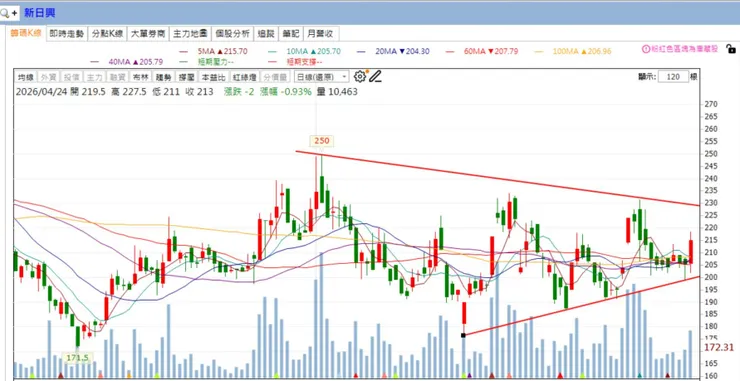Toggle the 均線 moving average overlay
740x381 pixels.
point(26,77)
